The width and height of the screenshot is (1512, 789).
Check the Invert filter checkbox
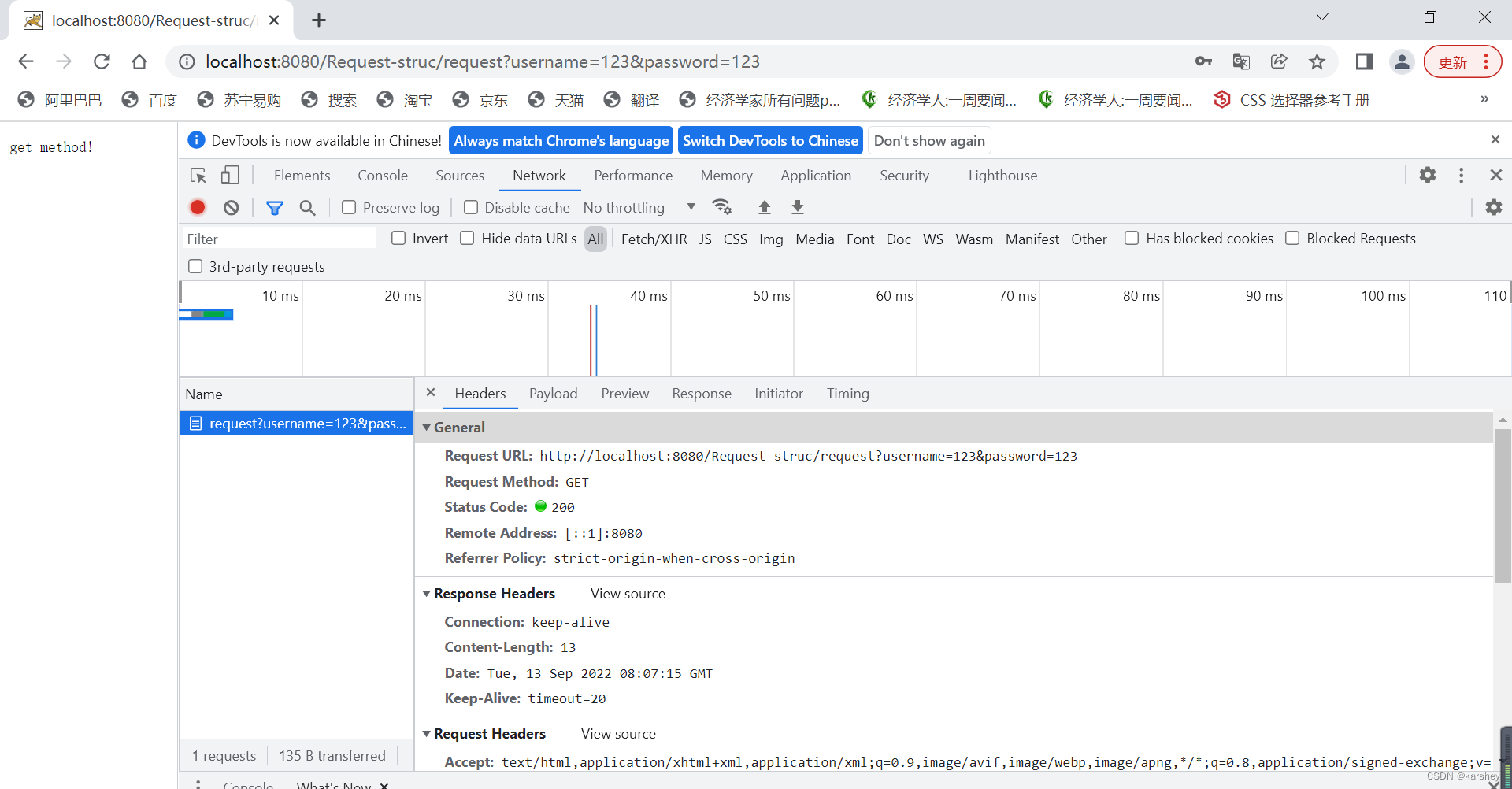pos(398,238)
